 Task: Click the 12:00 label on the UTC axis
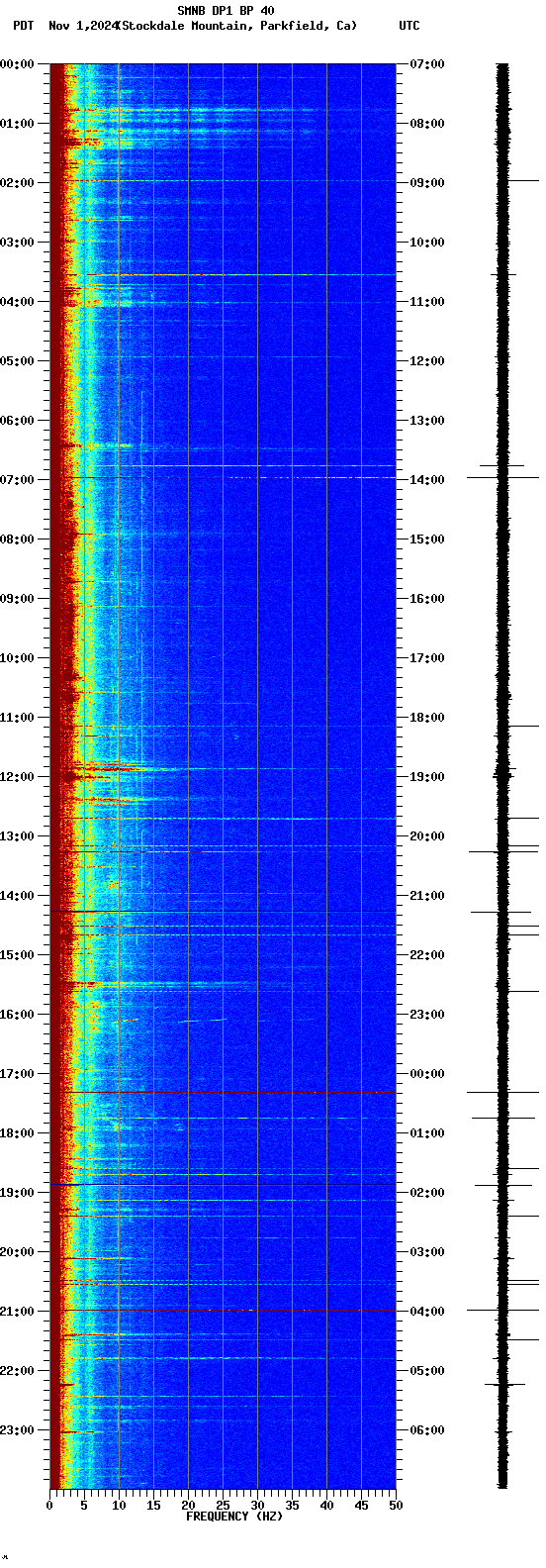pos(427,361)
